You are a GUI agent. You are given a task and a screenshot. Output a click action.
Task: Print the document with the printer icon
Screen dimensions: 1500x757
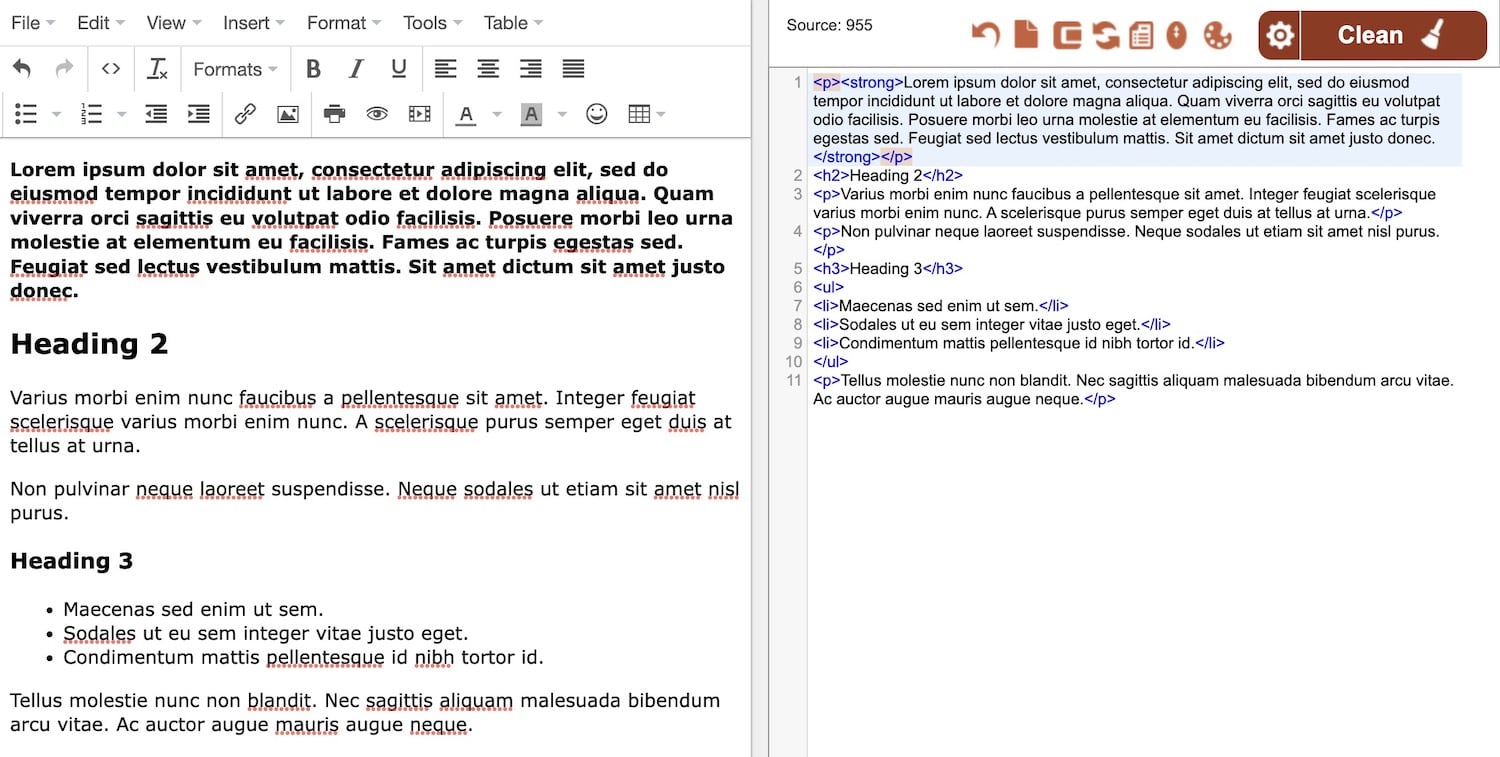334,114
